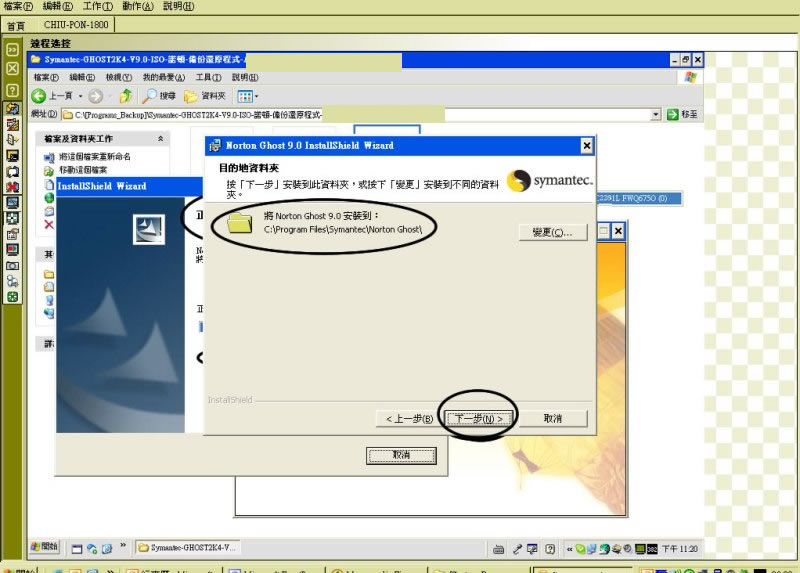Go up one folder level icon
Image resolution: width=800 pixels, height=573 pixels.
[x=126, y=96]
